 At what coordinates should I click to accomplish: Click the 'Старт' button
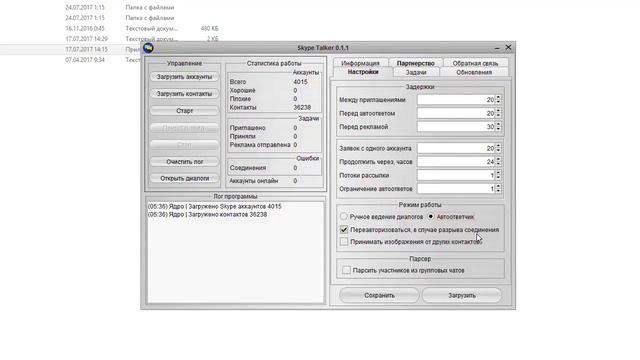point(184,111)
